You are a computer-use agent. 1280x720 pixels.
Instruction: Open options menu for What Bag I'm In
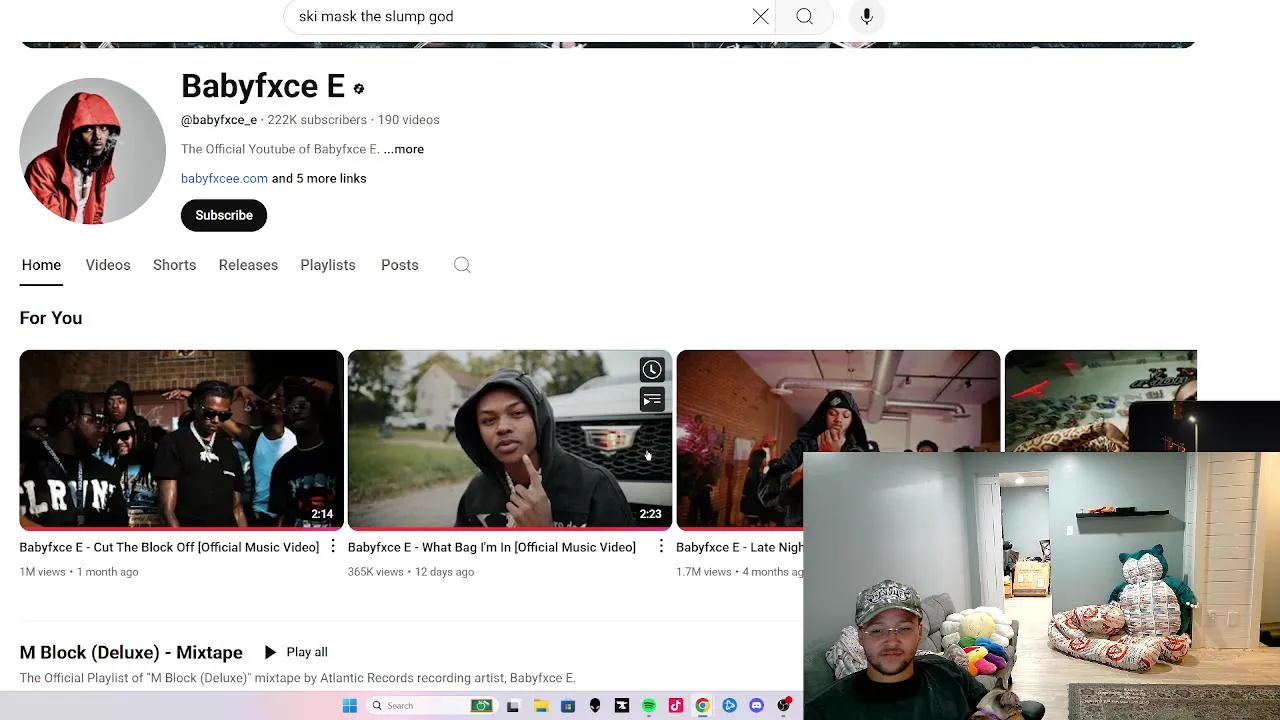(x=661, y=547)
